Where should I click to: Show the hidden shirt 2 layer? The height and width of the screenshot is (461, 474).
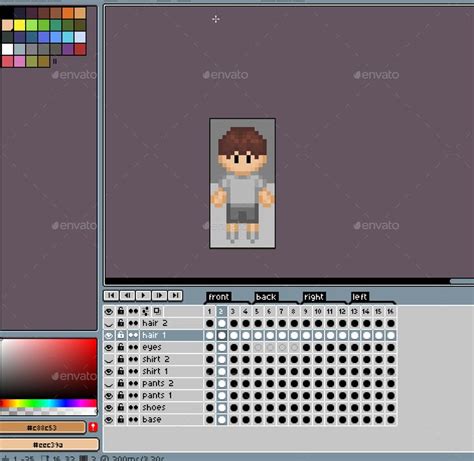tap(109, 359)
